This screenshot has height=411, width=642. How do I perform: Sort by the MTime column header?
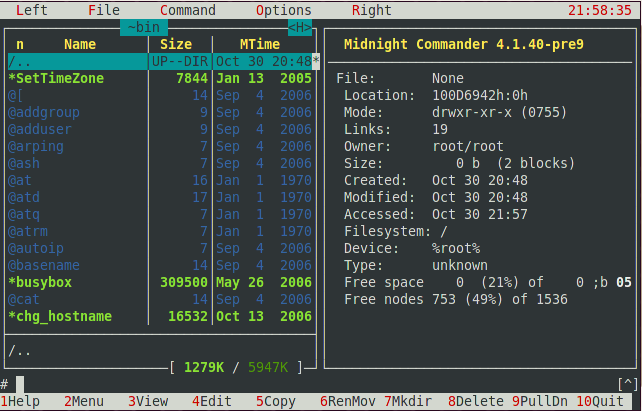click(260, 44)
